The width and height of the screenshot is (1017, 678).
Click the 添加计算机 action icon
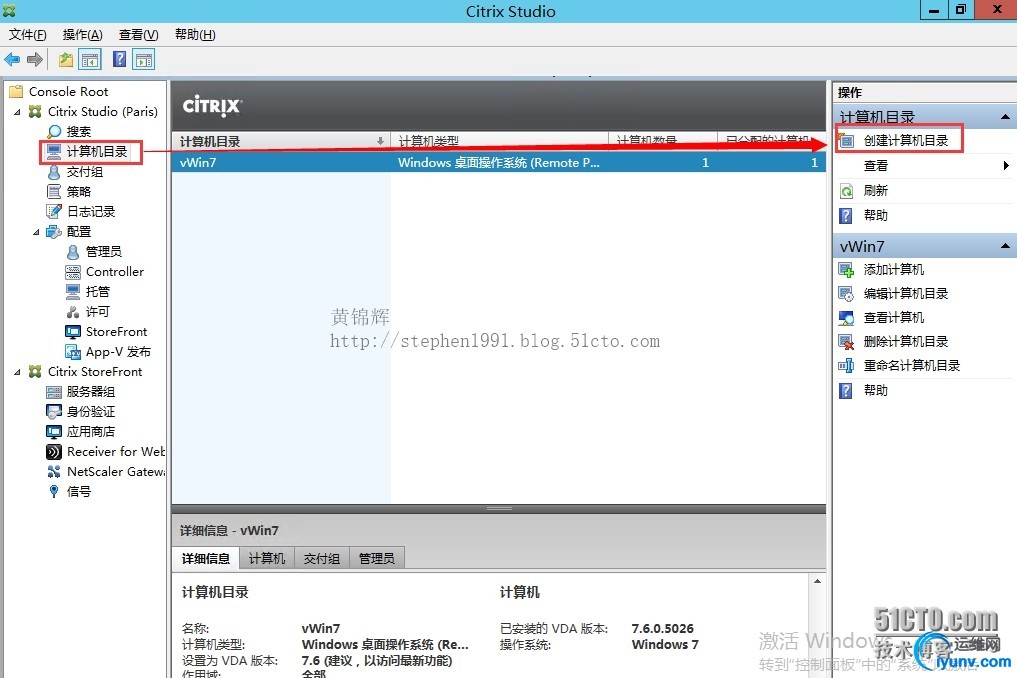[846, 270]
